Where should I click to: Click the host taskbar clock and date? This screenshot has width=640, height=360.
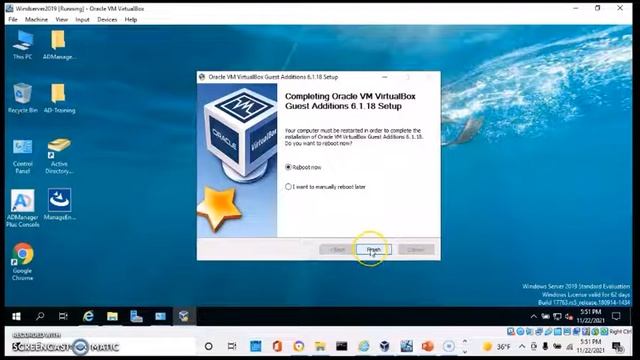[x=591, y=346]
